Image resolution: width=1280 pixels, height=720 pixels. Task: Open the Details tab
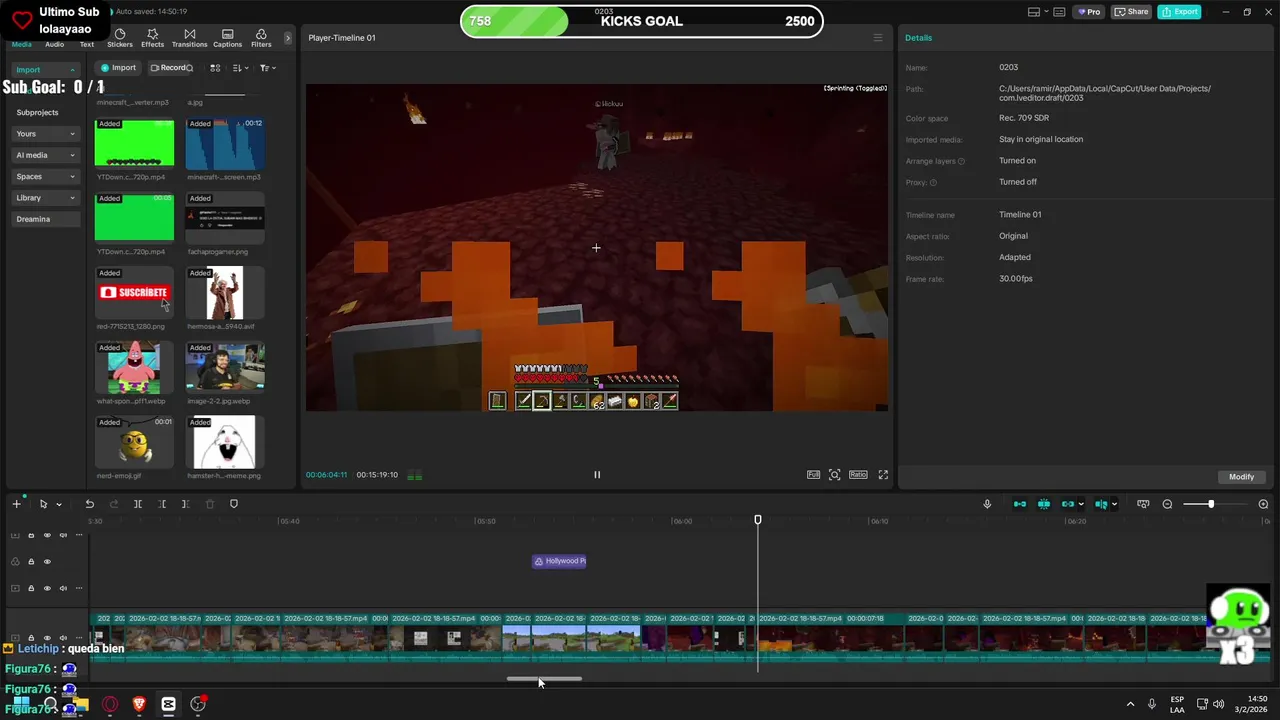[918, 38]
